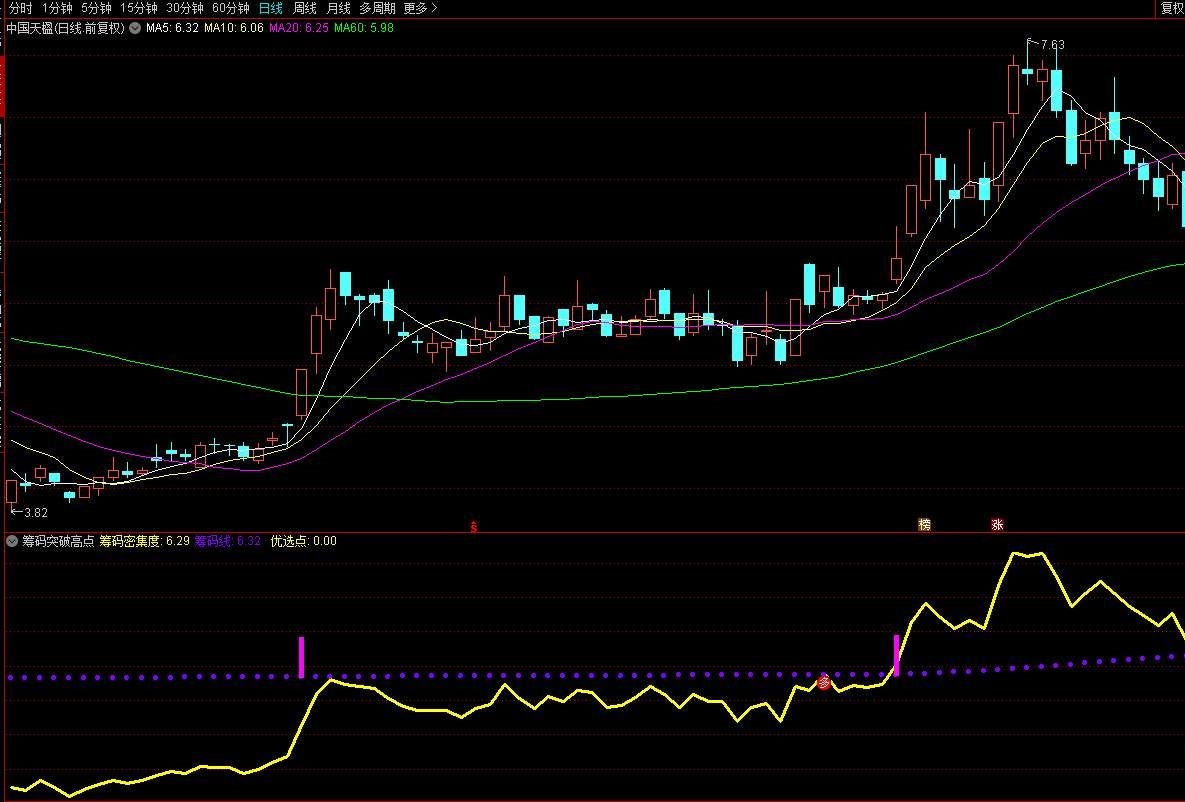Switch to the 周线 weekly tab
The width and height of the screenshot is (1185, 802).
[x=305, y=8]
